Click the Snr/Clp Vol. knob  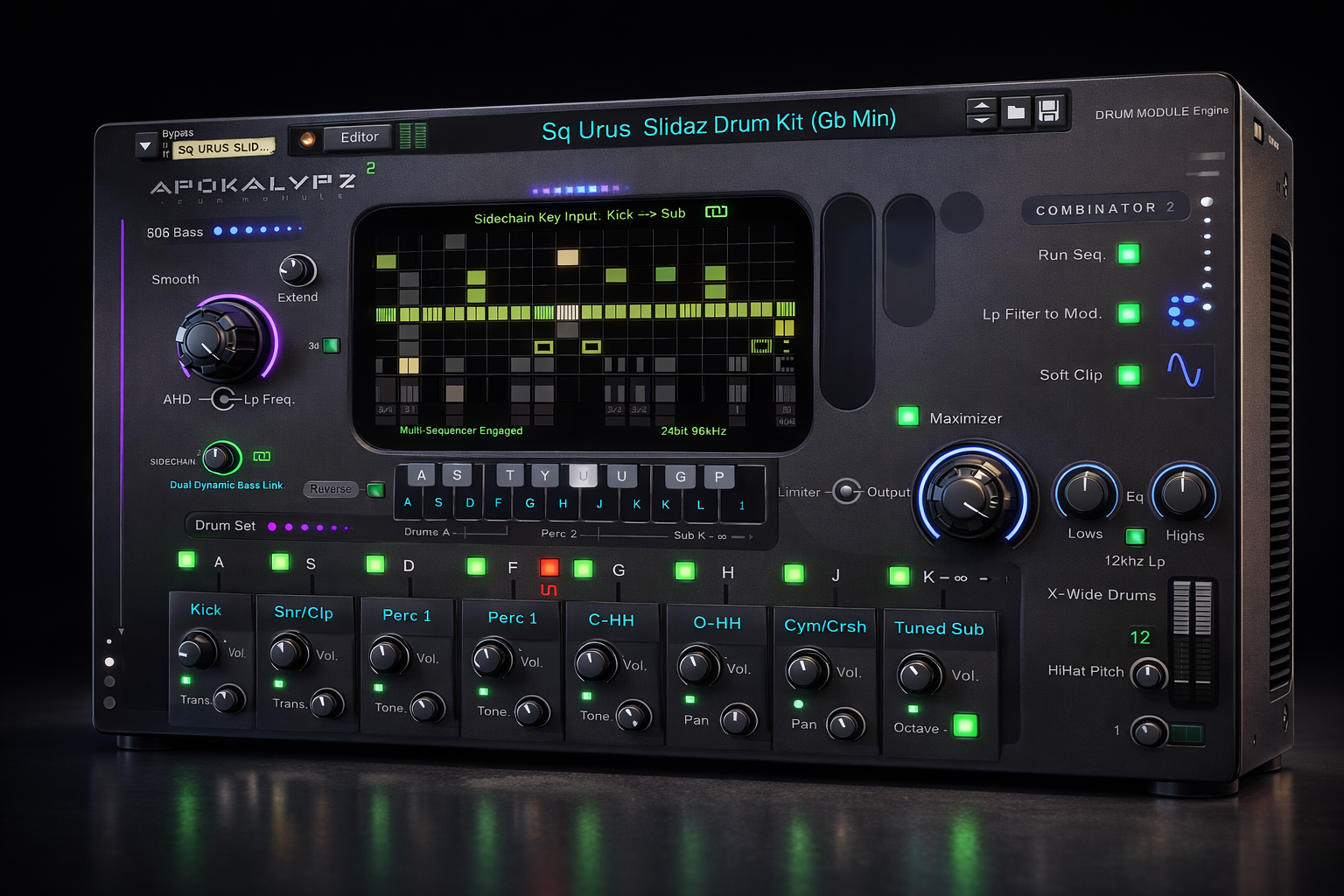[289, 654]
